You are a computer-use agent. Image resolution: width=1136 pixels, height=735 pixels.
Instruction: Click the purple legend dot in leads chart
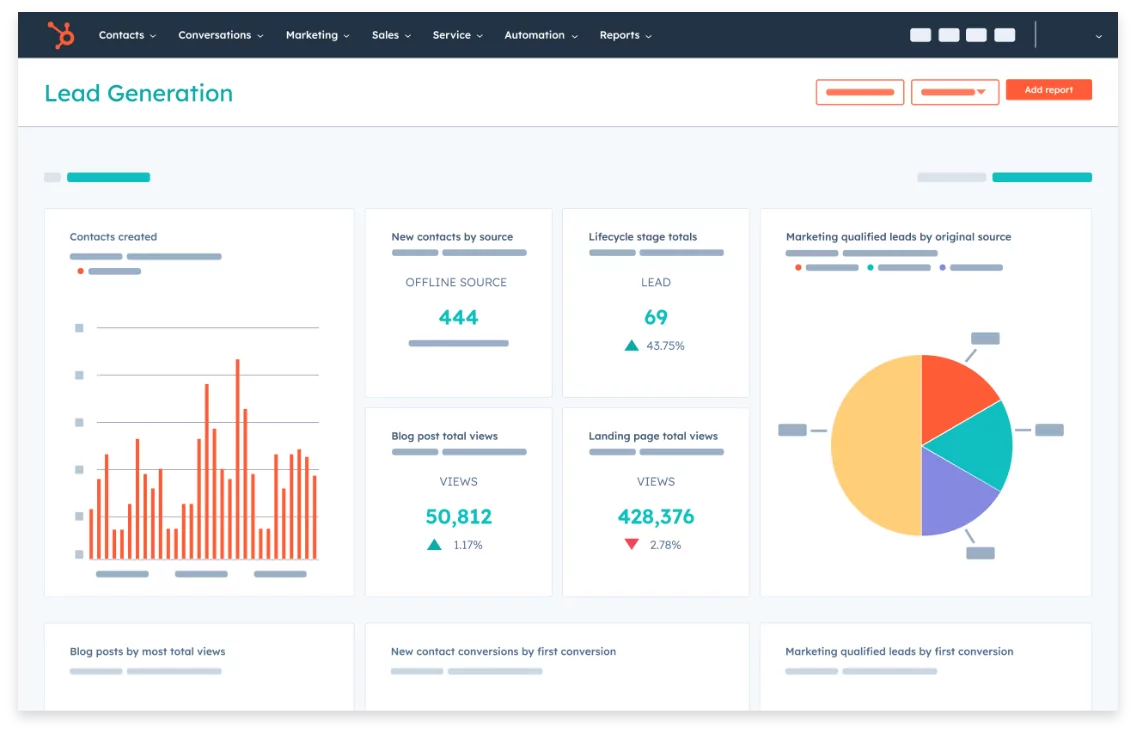point(942,267)
